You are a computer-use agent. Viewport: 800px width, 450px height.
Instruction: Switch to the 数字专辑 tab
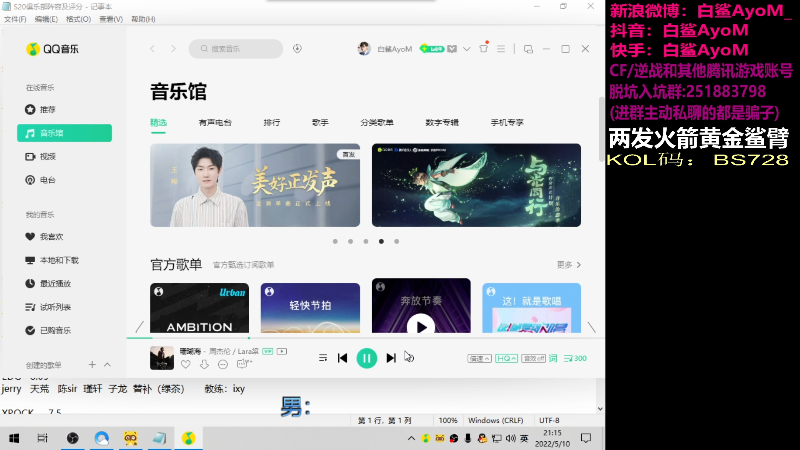442,122
